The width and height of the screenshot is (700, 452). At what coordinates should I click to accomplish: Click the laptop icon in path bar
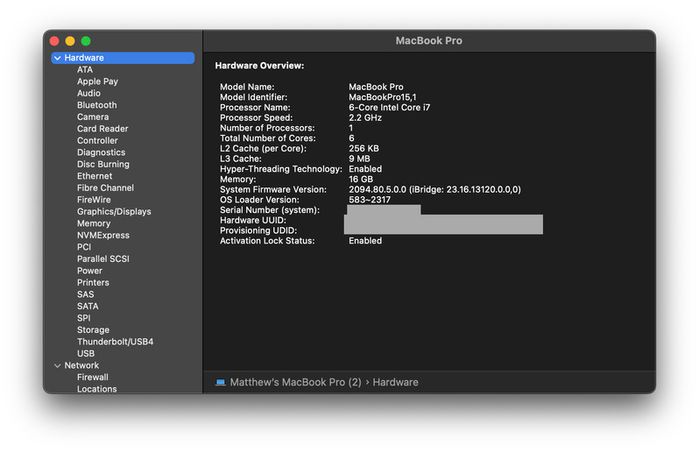221,382
